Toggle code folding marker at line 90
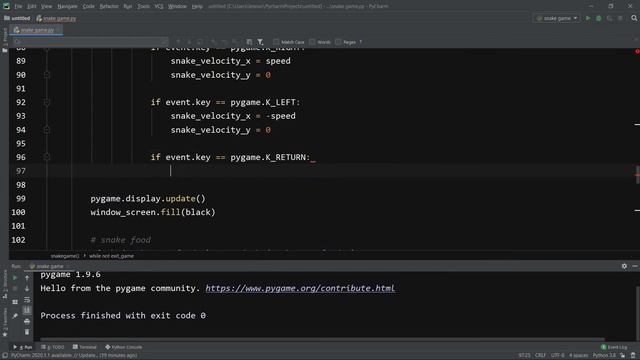 click(47, 75)
